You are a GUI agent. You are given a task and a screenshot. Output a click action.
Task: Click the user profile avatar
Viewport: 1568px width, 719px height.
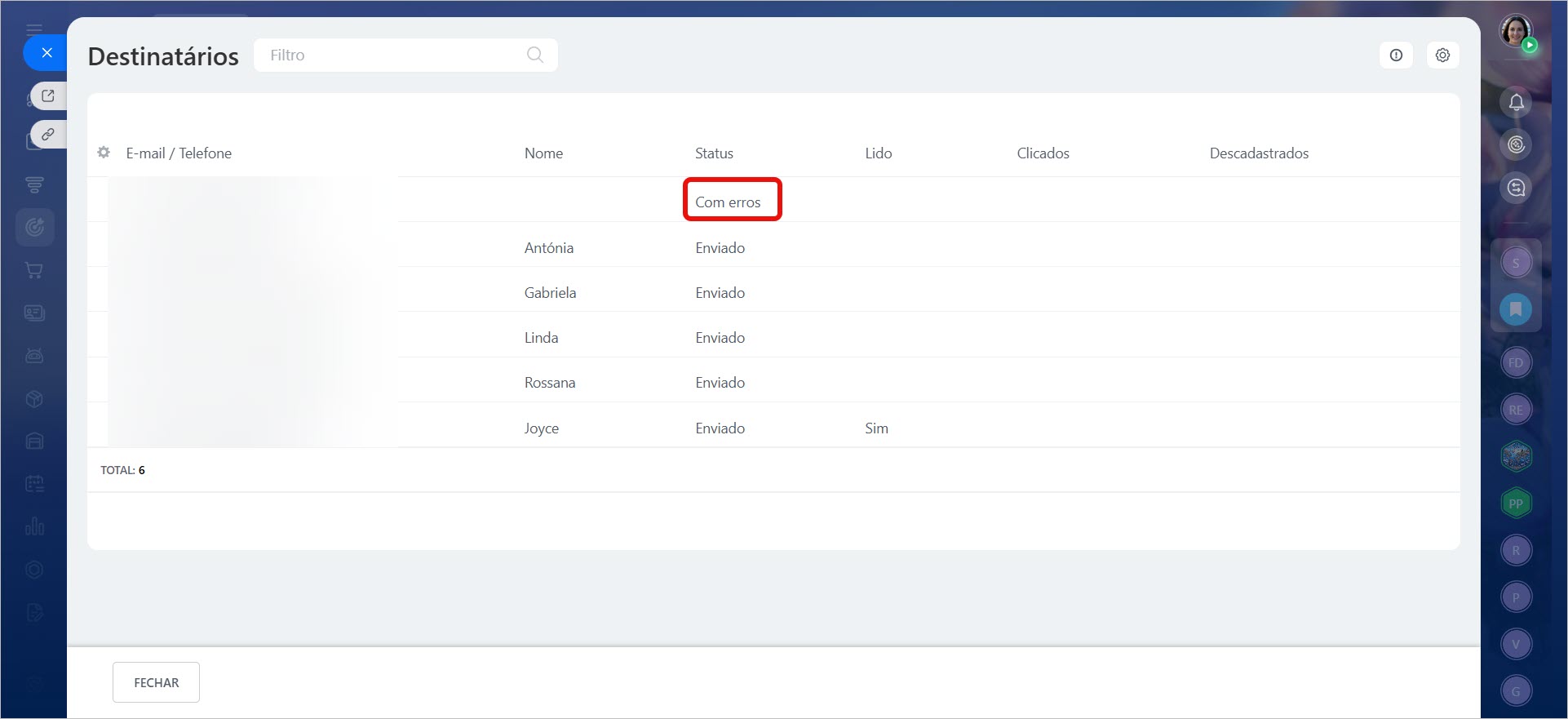coord(1516,31)
